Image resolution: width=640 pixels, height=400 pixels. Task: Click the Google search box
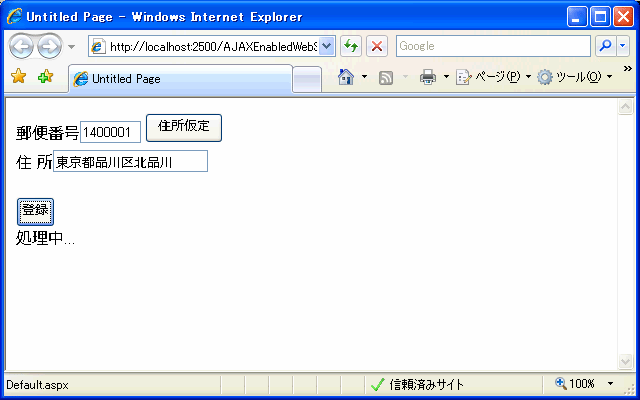493,46
